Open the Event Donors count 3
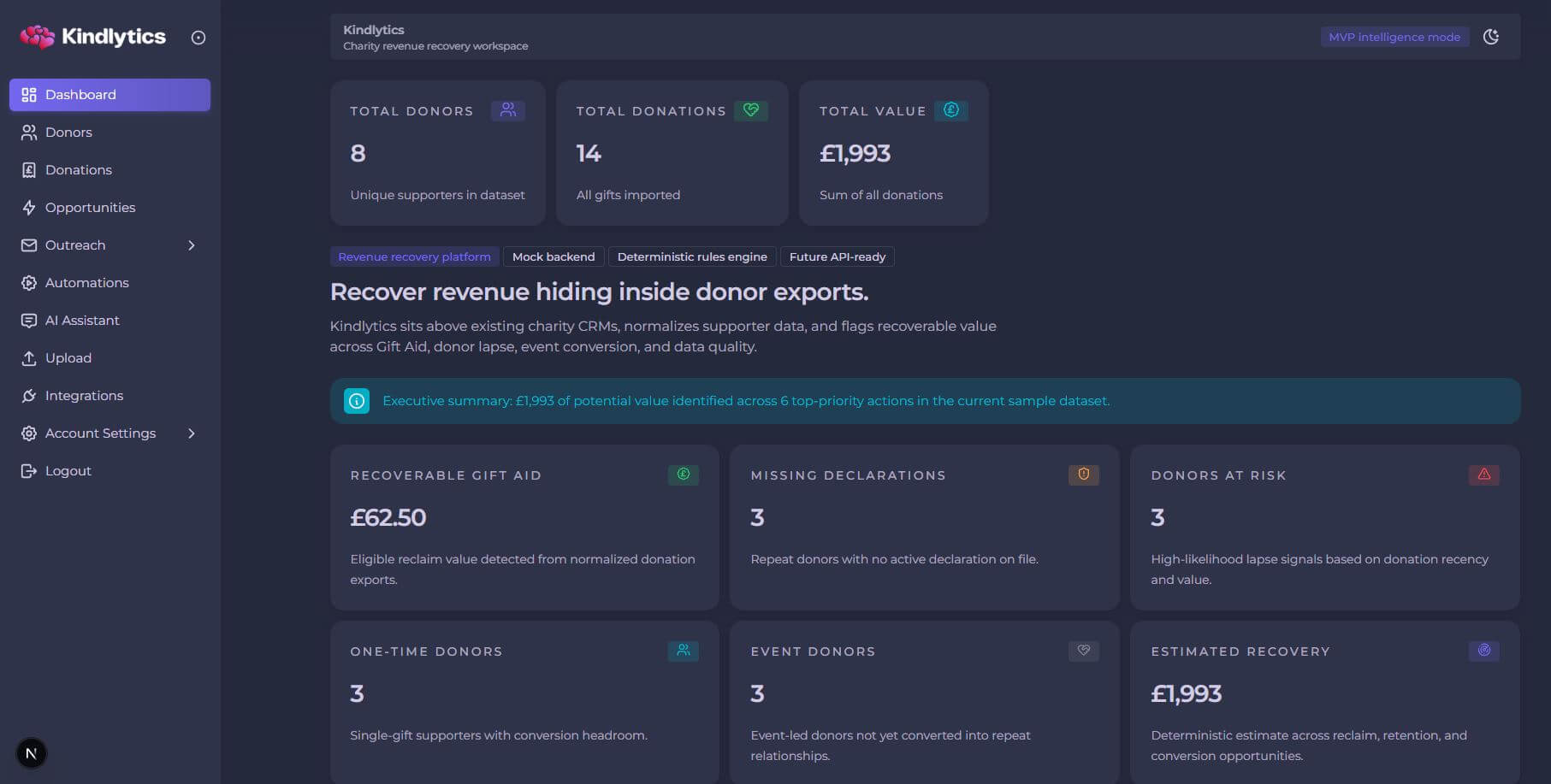Screen dimensions: 1551x784 757,693
